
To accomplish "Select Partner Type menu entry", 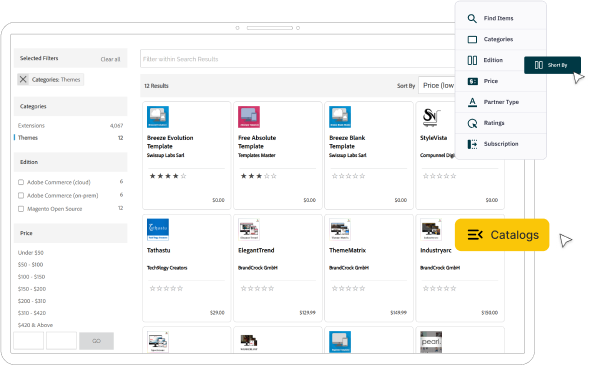I will (x=501, y=102).
